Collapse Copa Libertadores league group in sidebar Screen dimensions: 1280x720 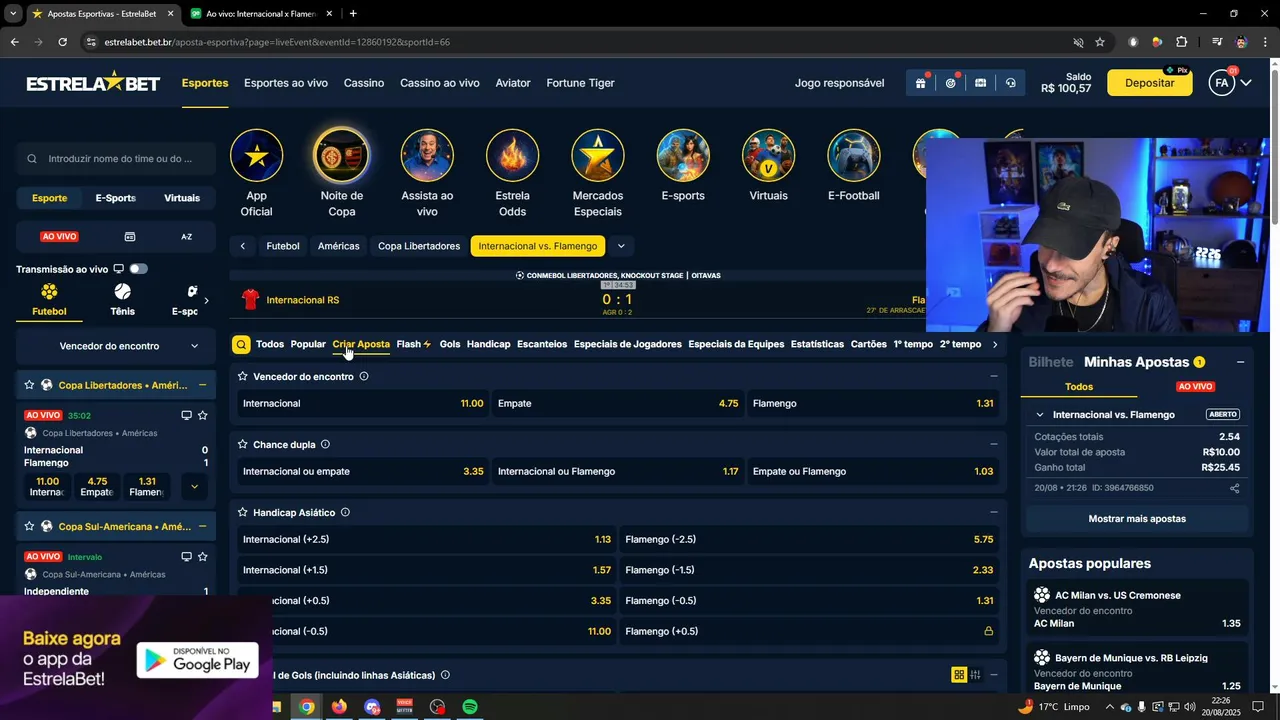point(202,385)
